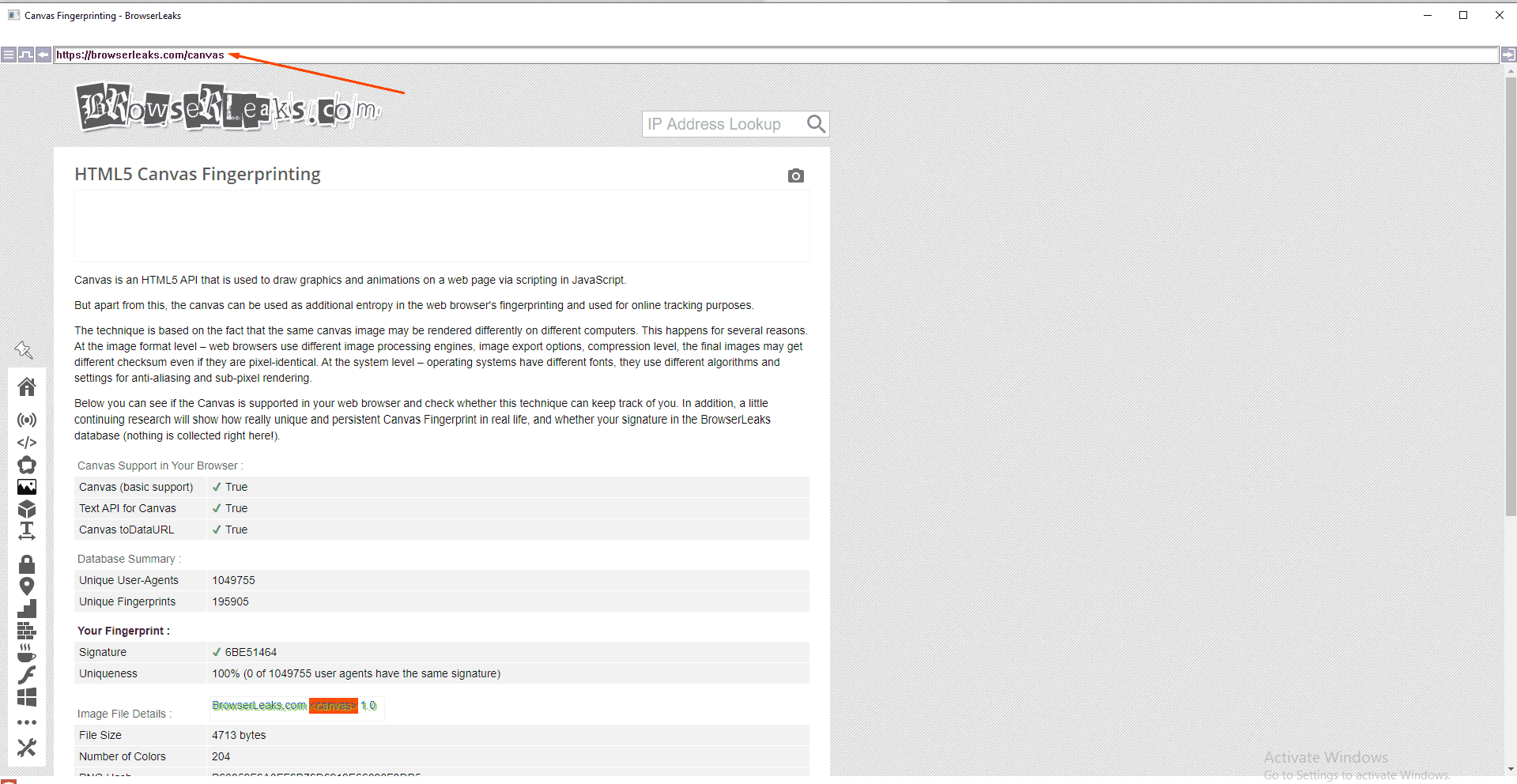Click the camera screenshot icon
Image resolution: width=1517 pixels, height=784 pixels.
(x=796, y=175)
